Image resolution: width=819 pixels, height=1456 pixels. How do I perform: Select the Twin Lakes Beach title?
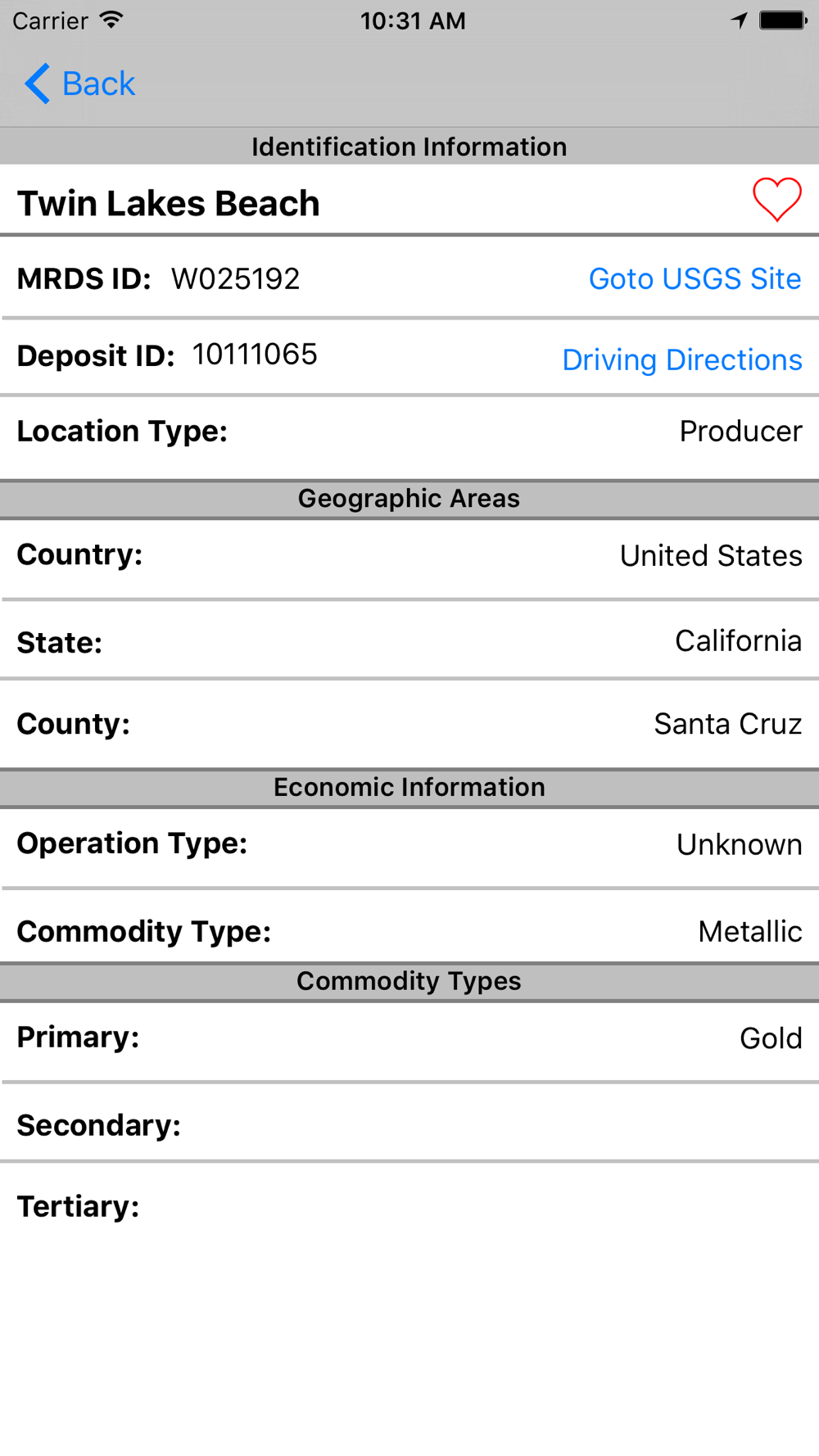pyautogui.click(x=169, y=203)
